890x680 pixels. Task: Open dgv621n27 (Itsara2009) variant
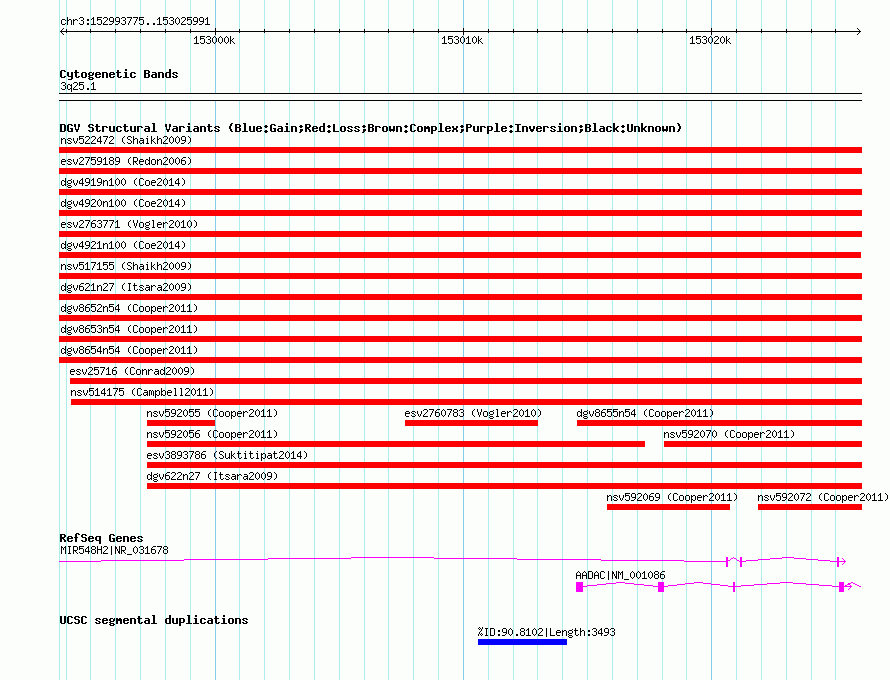[x=126, y=287]
